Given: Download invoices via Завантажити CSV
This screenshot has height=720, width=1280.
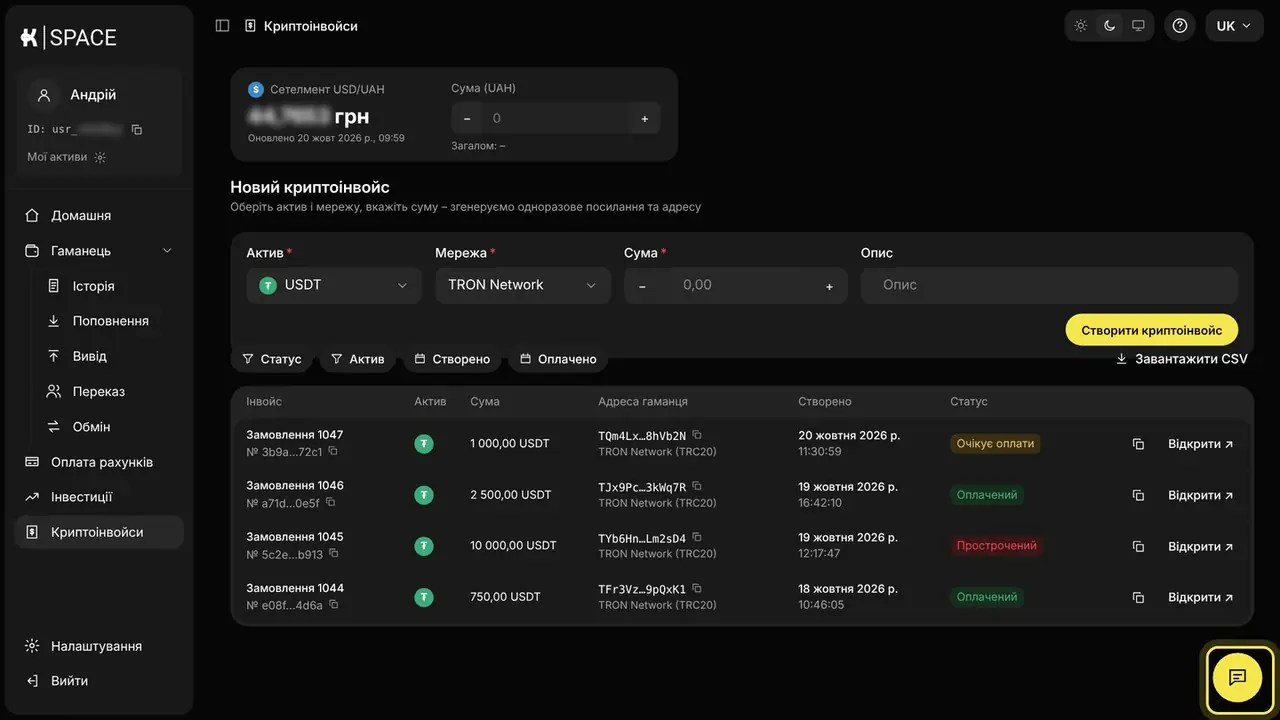Looking at the screenshot, I should click(x=1182, y=359).
